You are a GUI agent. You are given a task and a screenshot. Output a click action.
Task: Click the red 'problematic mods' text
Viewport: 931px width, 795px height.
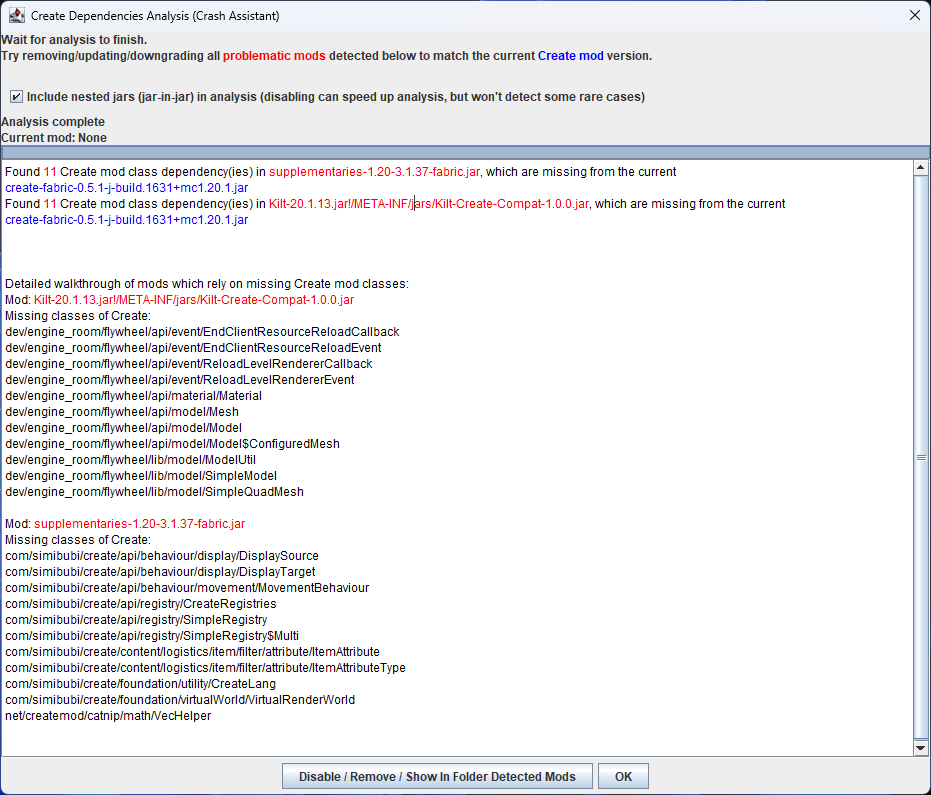click(274, 56)
